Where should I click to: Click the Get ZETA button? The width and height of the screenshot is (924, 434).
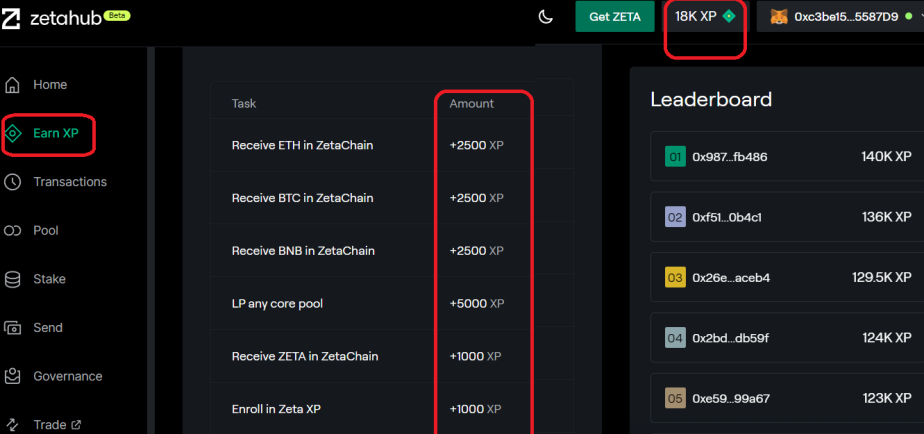tap(615, 17)
